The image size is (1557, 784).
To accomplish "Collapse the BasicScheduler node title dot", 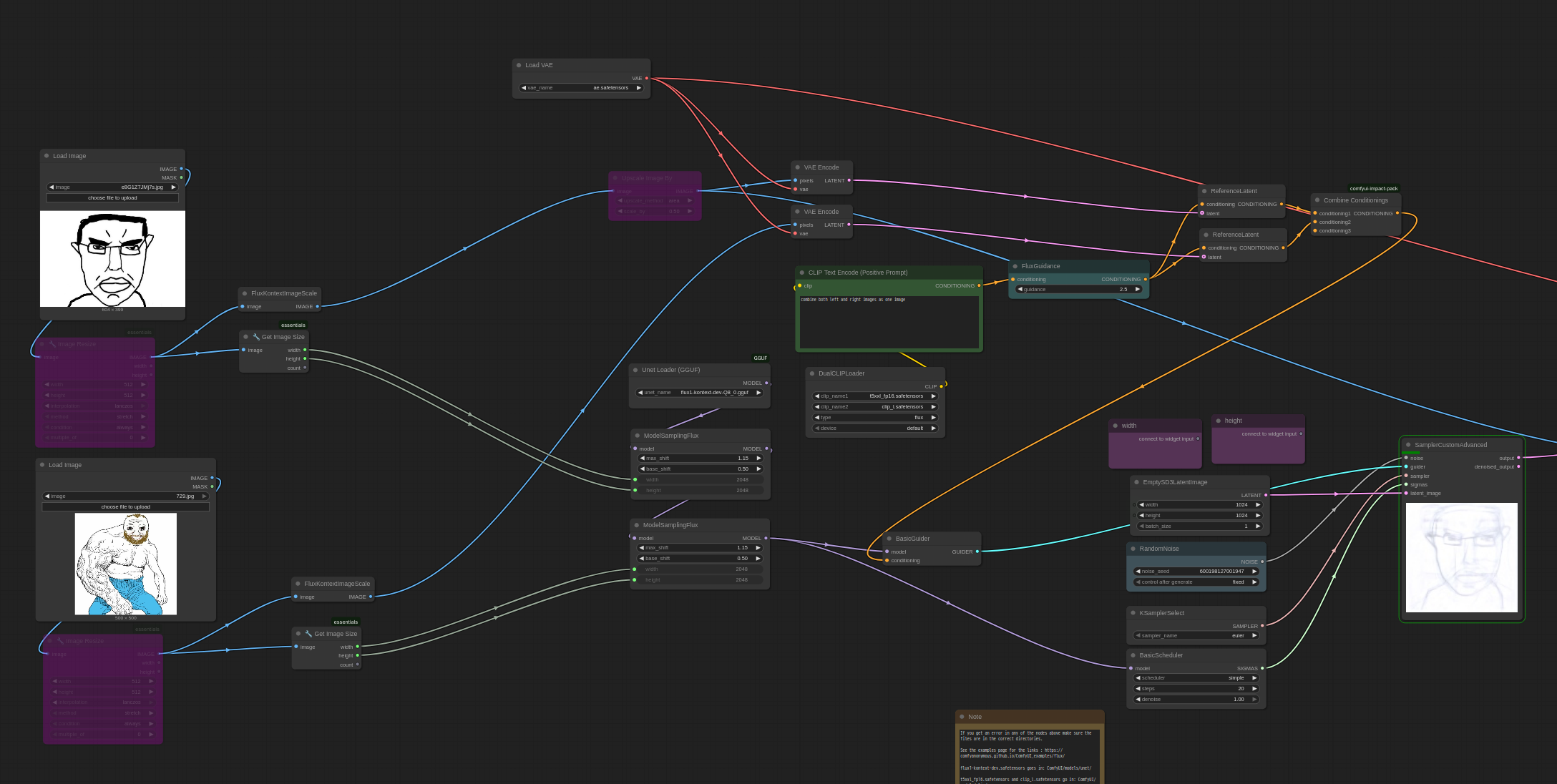I will (1133, 655).
